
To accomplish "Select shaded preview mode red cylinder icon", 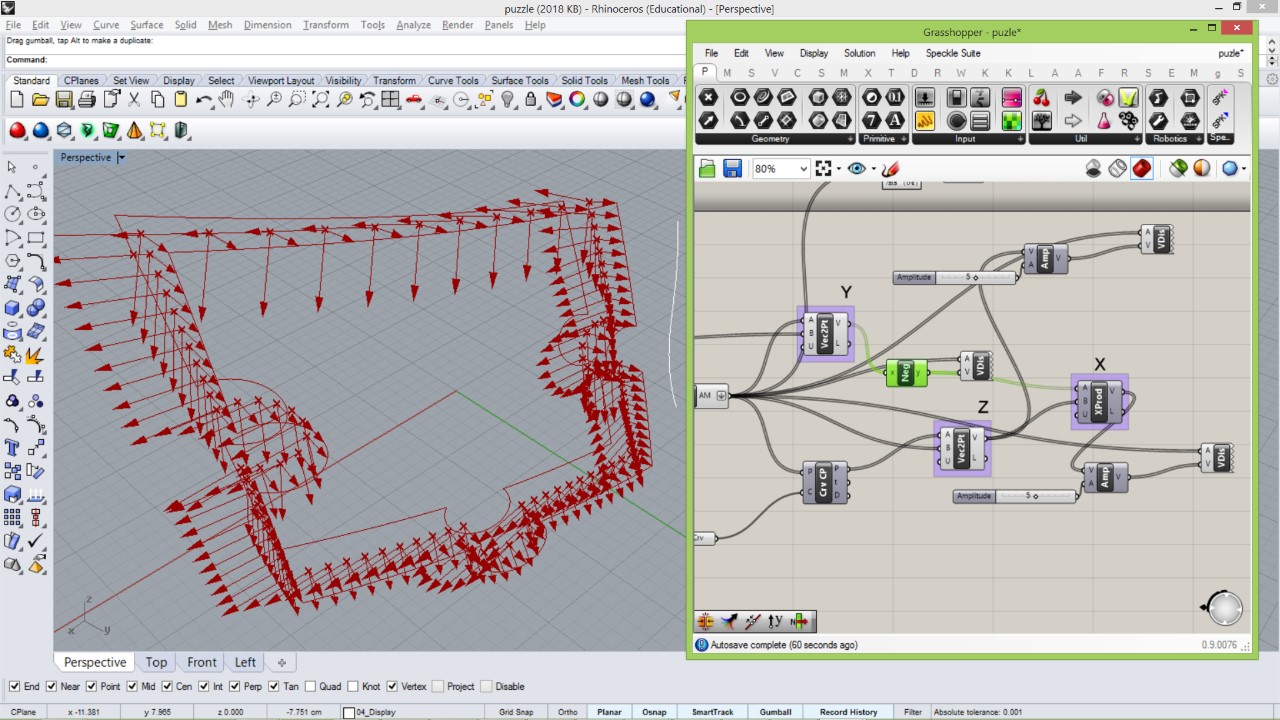I will (x=1142, y=169).
